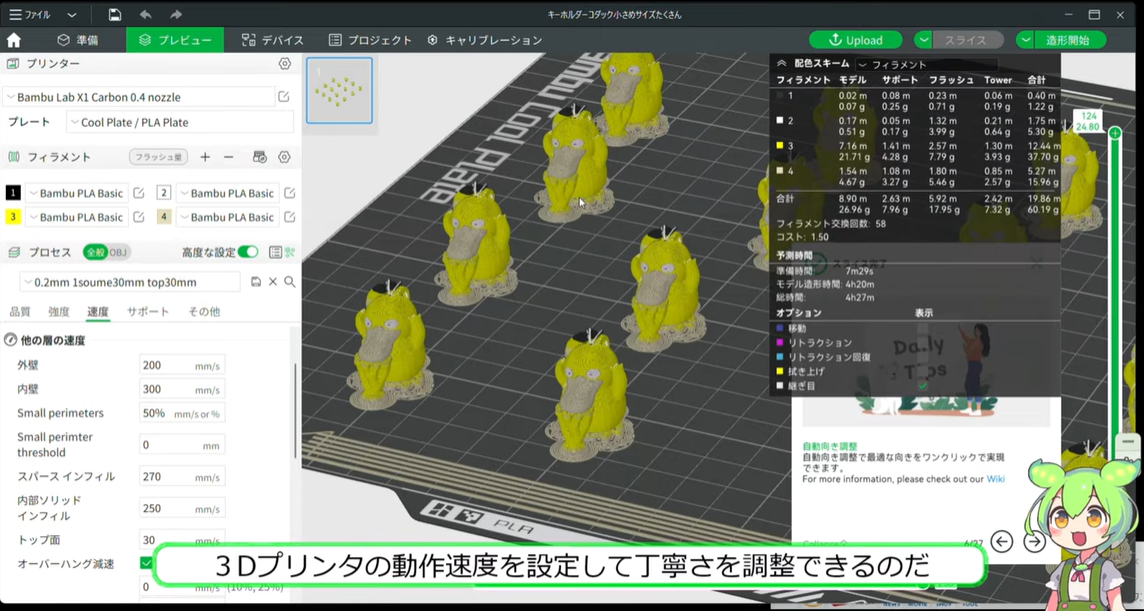Click the compare presets icon

(290, 252)
